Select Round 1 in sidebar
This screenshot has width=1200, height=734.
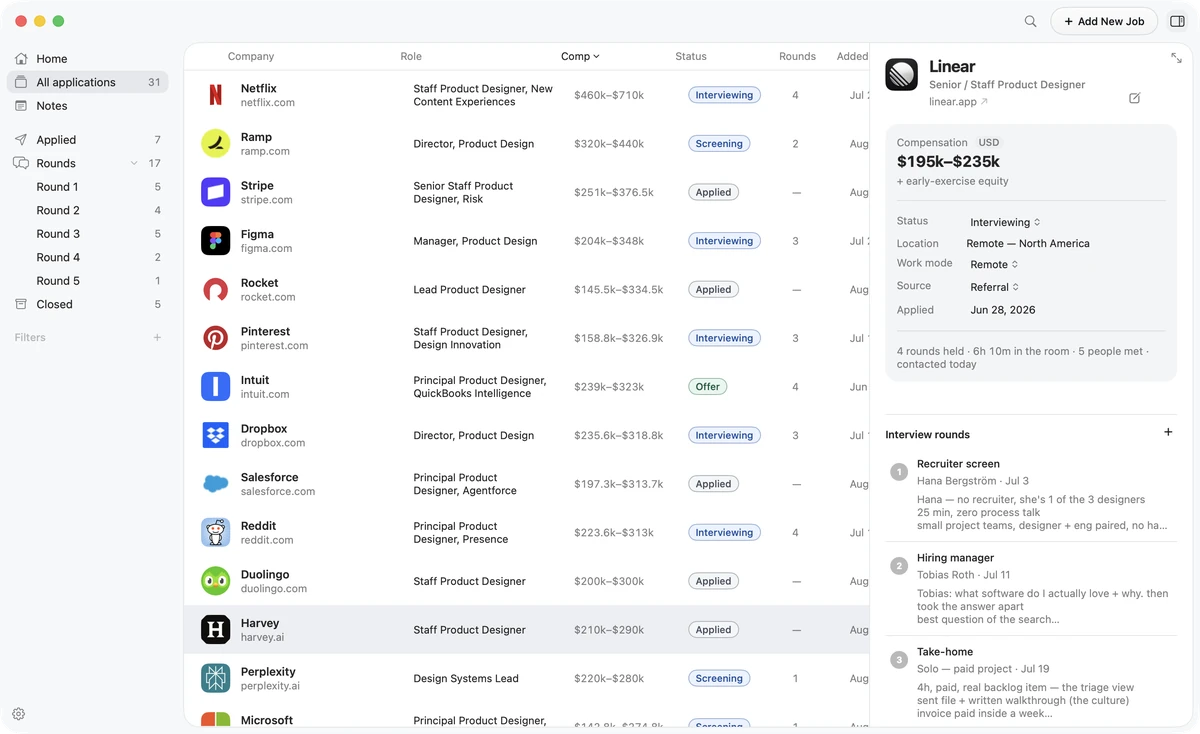pyautogui.click(x=88, y=187)
